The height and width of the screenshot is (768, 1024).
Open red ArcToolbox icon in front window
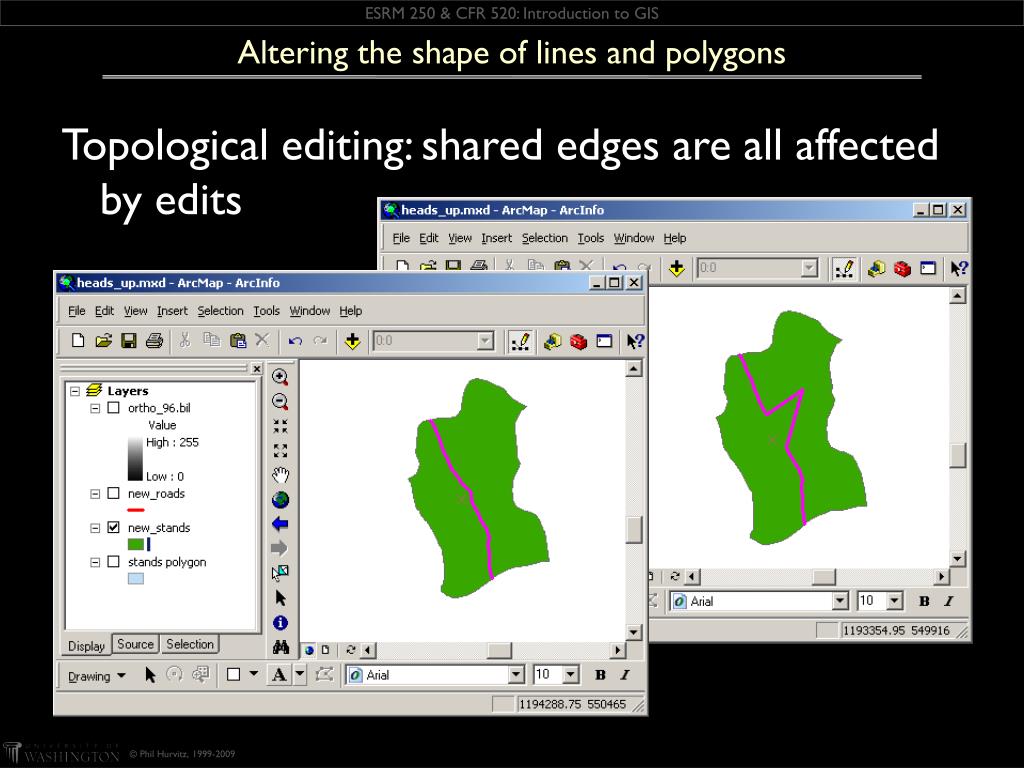click(578, 341)
